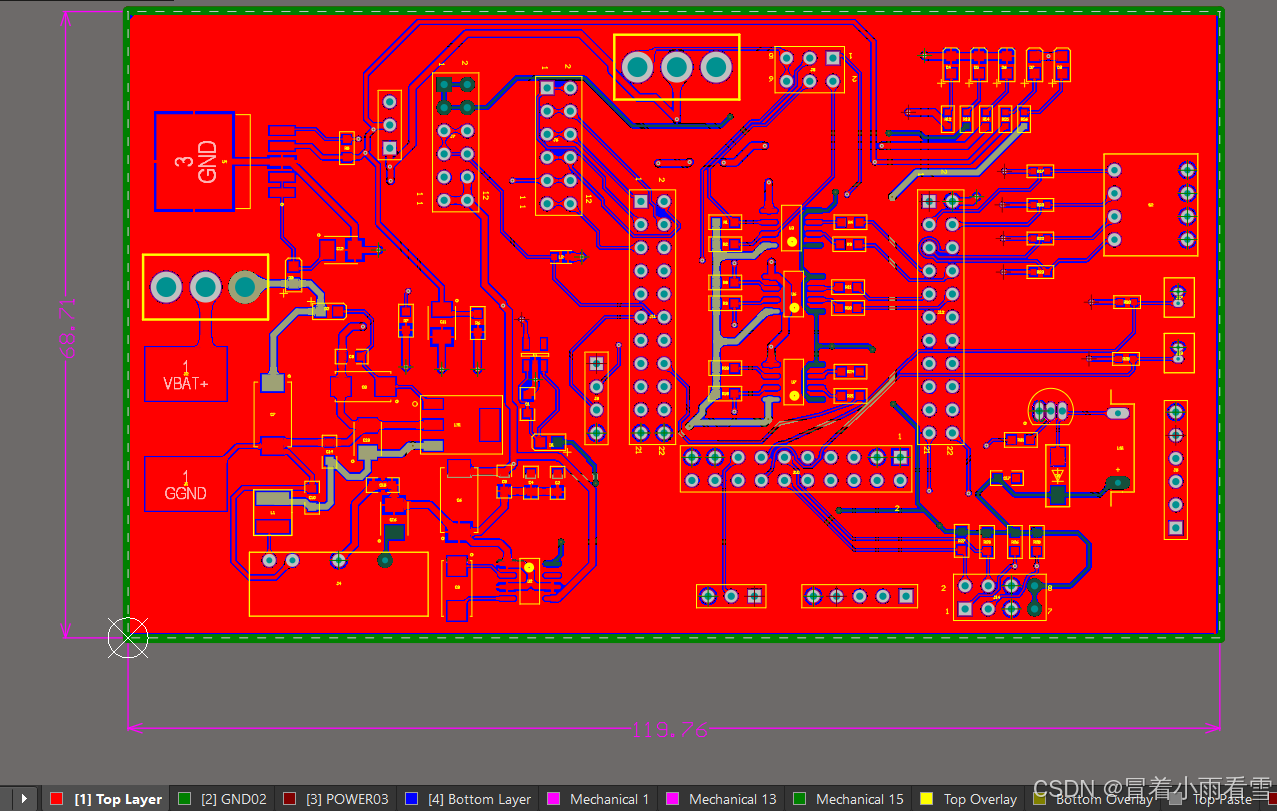Click the yellow swatch next to Top Overlay

pyautogui.click(x=928, y=799)
